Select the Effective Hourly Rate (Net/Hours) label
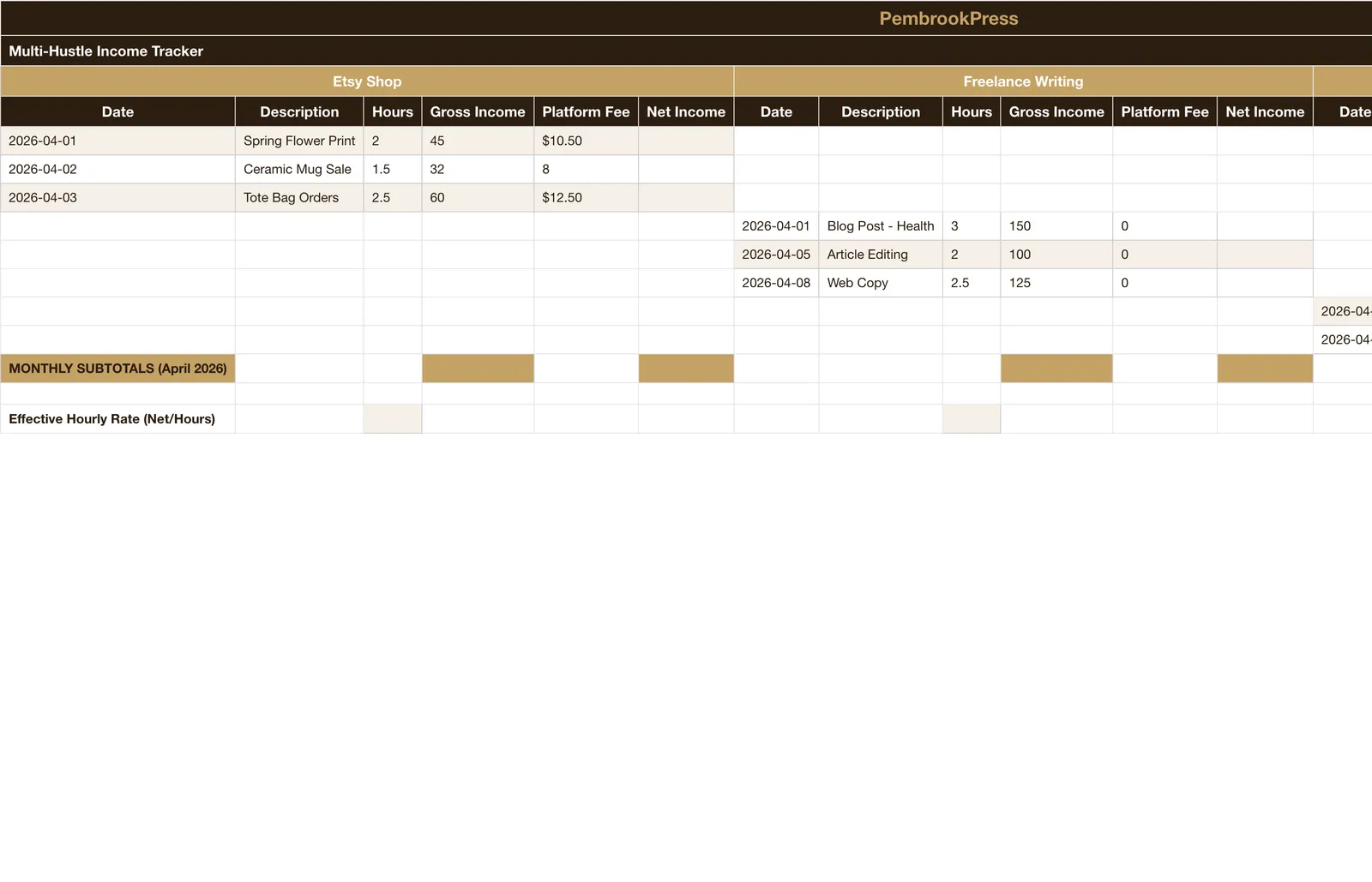This screenshot has height=882, width=1372. click(117, 418)
